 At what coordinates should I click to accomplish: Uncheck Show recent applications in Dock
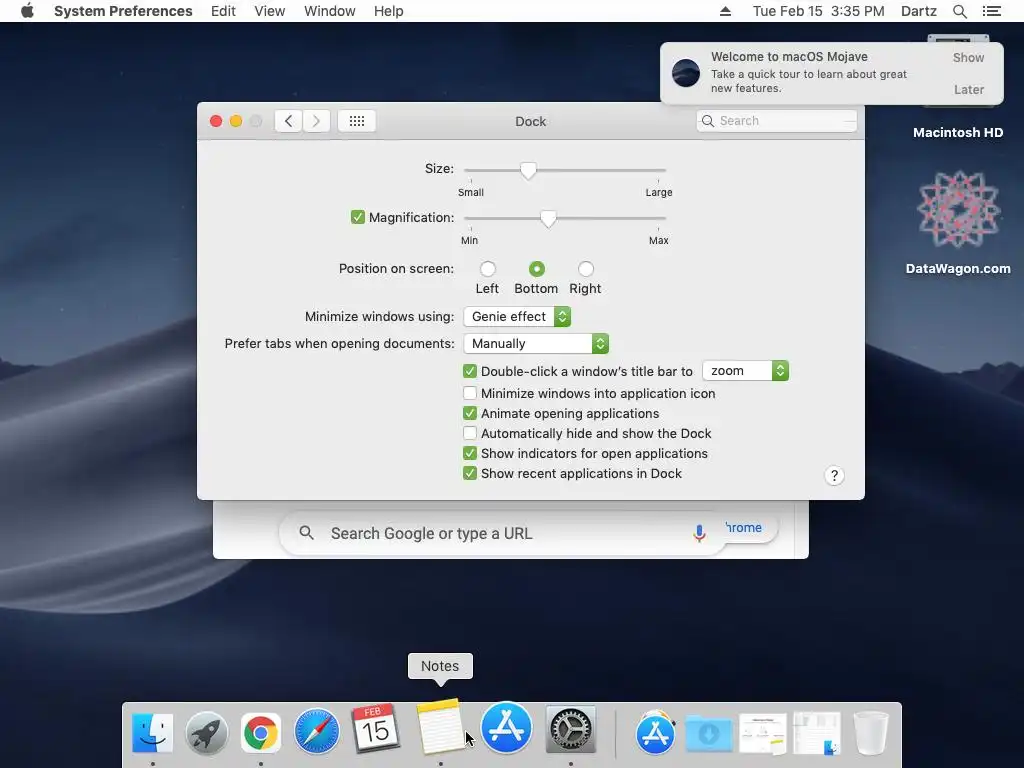pyautogui.click(x=470, y=473)
